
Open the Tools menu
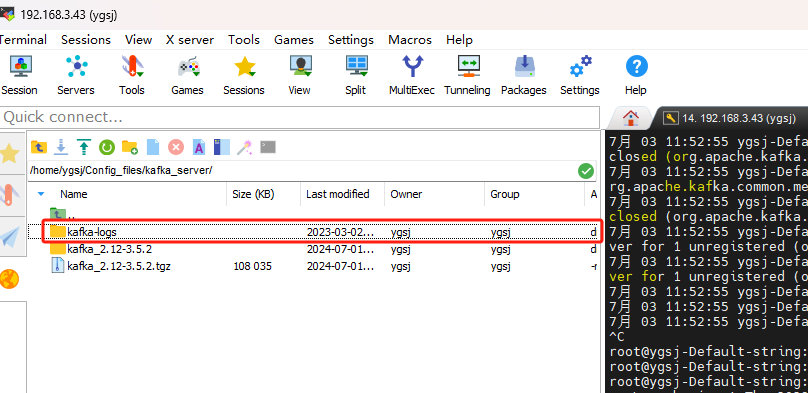coord(244,40)
